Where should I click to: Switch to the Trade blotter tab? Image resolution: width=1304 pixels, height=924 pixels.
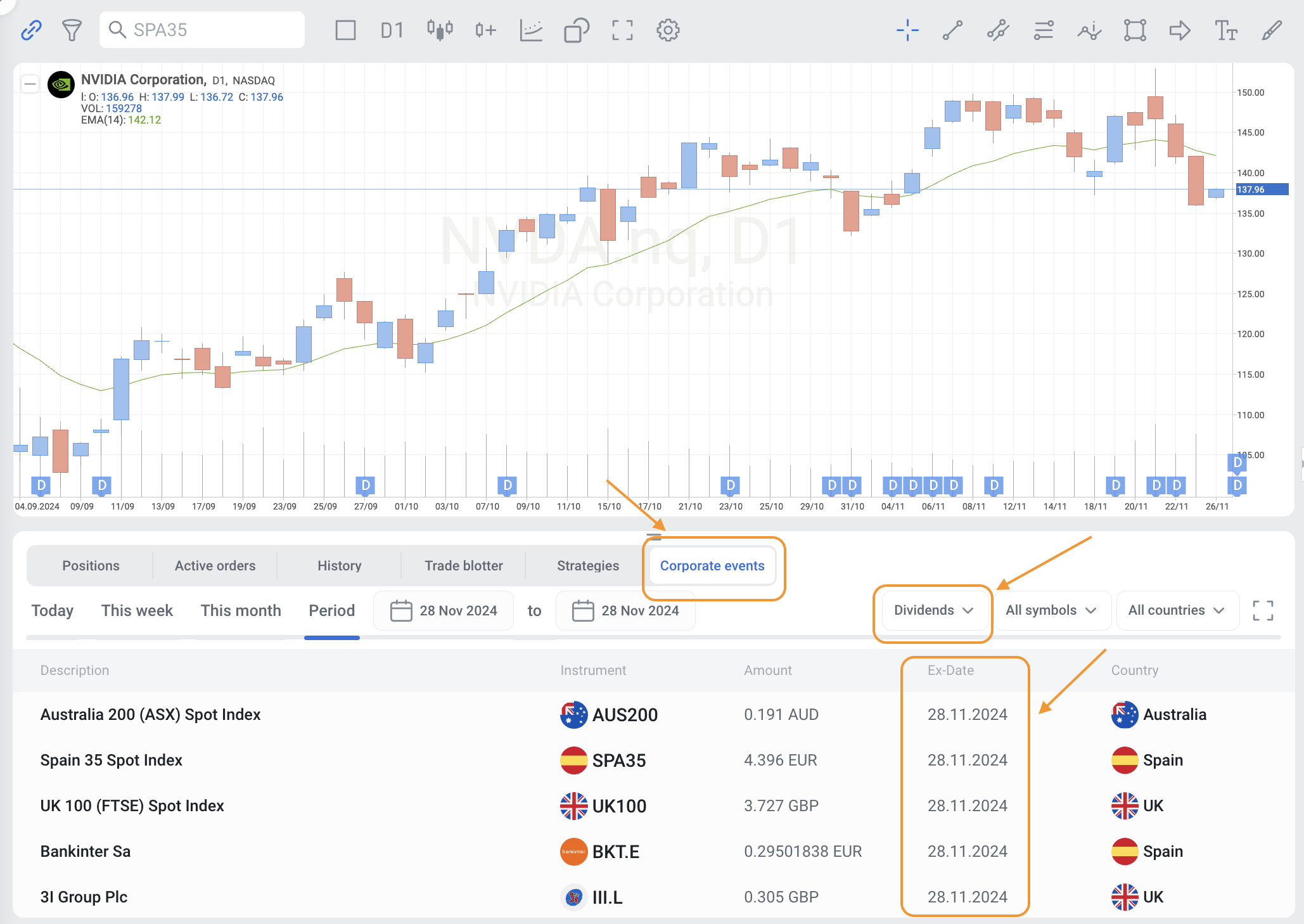point(463,565)
